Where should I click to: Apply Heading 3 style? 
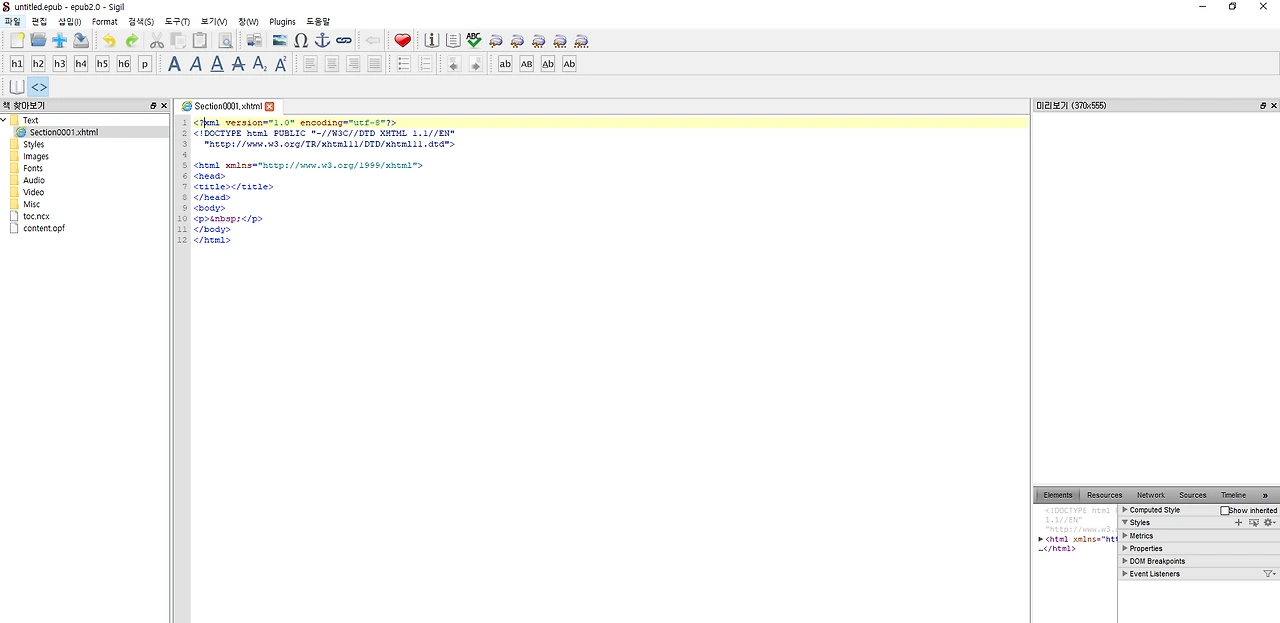click(60, 64)
